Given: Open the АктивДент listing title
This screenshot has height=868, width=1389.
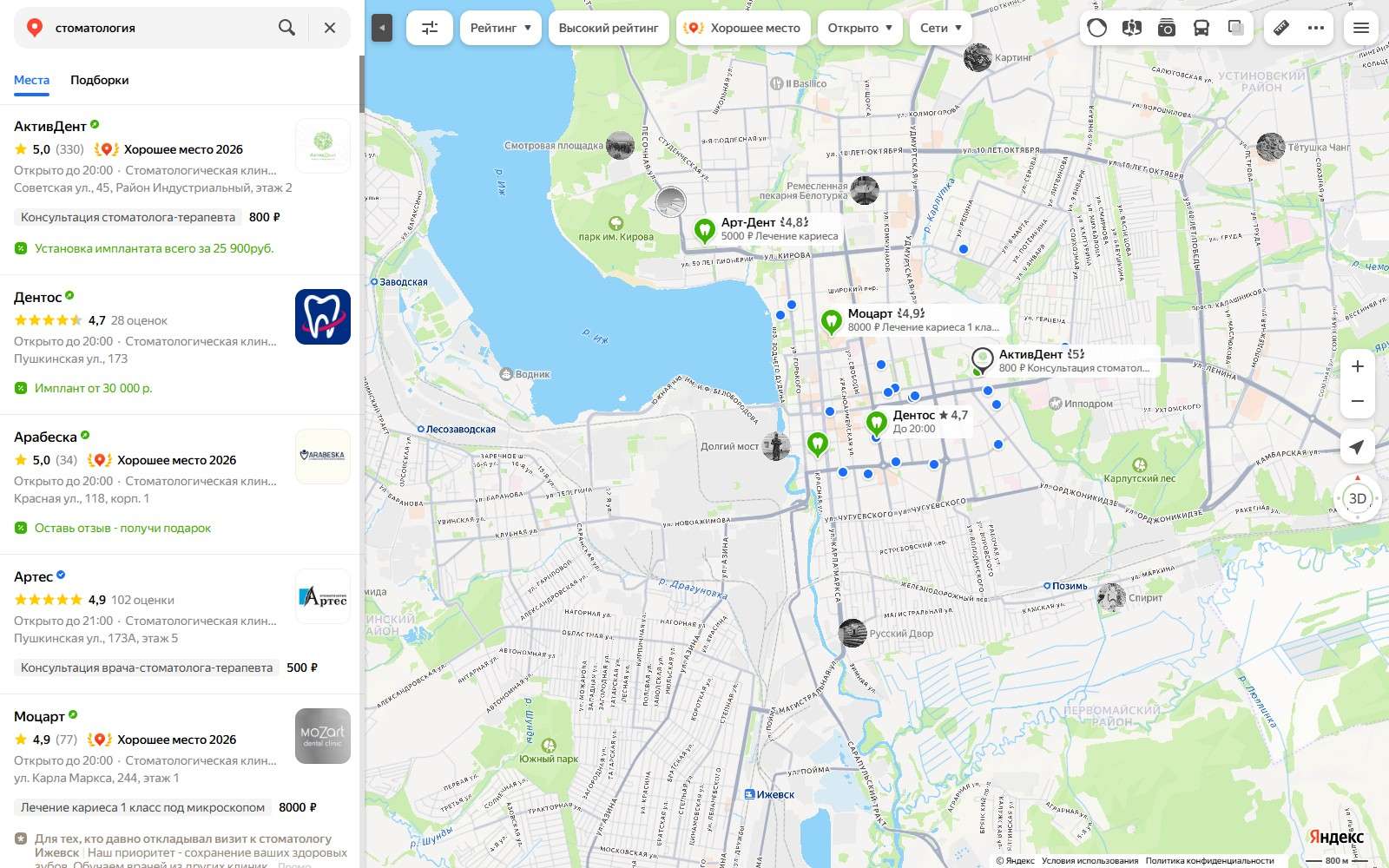Looking at the screenshot, I should coord(50,126).
